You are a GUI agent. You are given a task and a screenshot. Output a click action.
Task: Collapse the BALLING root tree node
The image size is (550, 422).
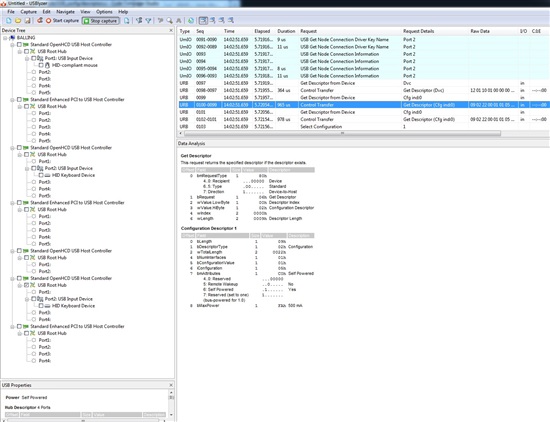[5, 38]
